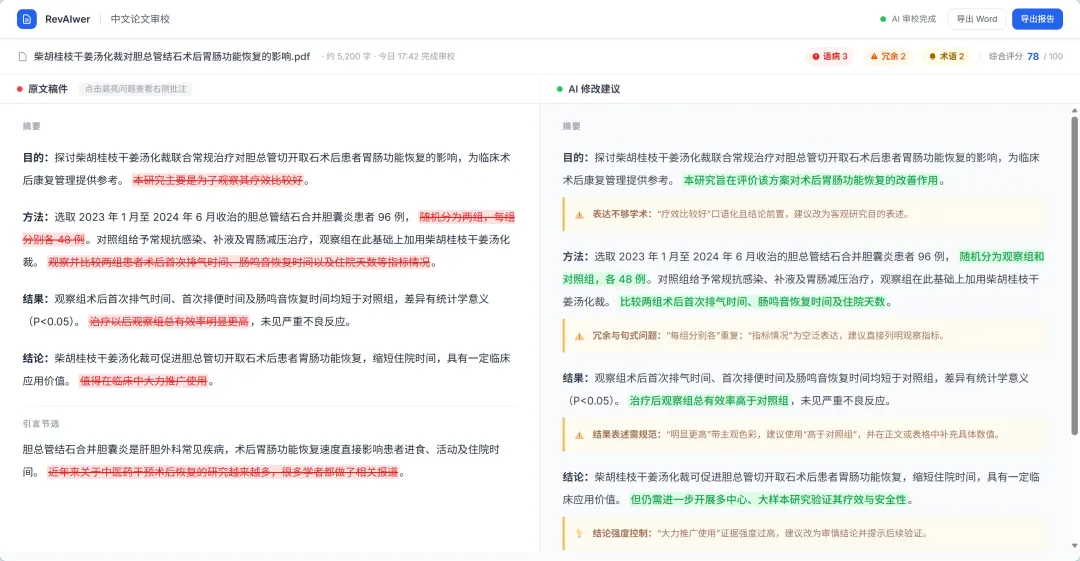Click the 摘要 label in AI suggestion panel
The image size is (1080, 561).
572,126
